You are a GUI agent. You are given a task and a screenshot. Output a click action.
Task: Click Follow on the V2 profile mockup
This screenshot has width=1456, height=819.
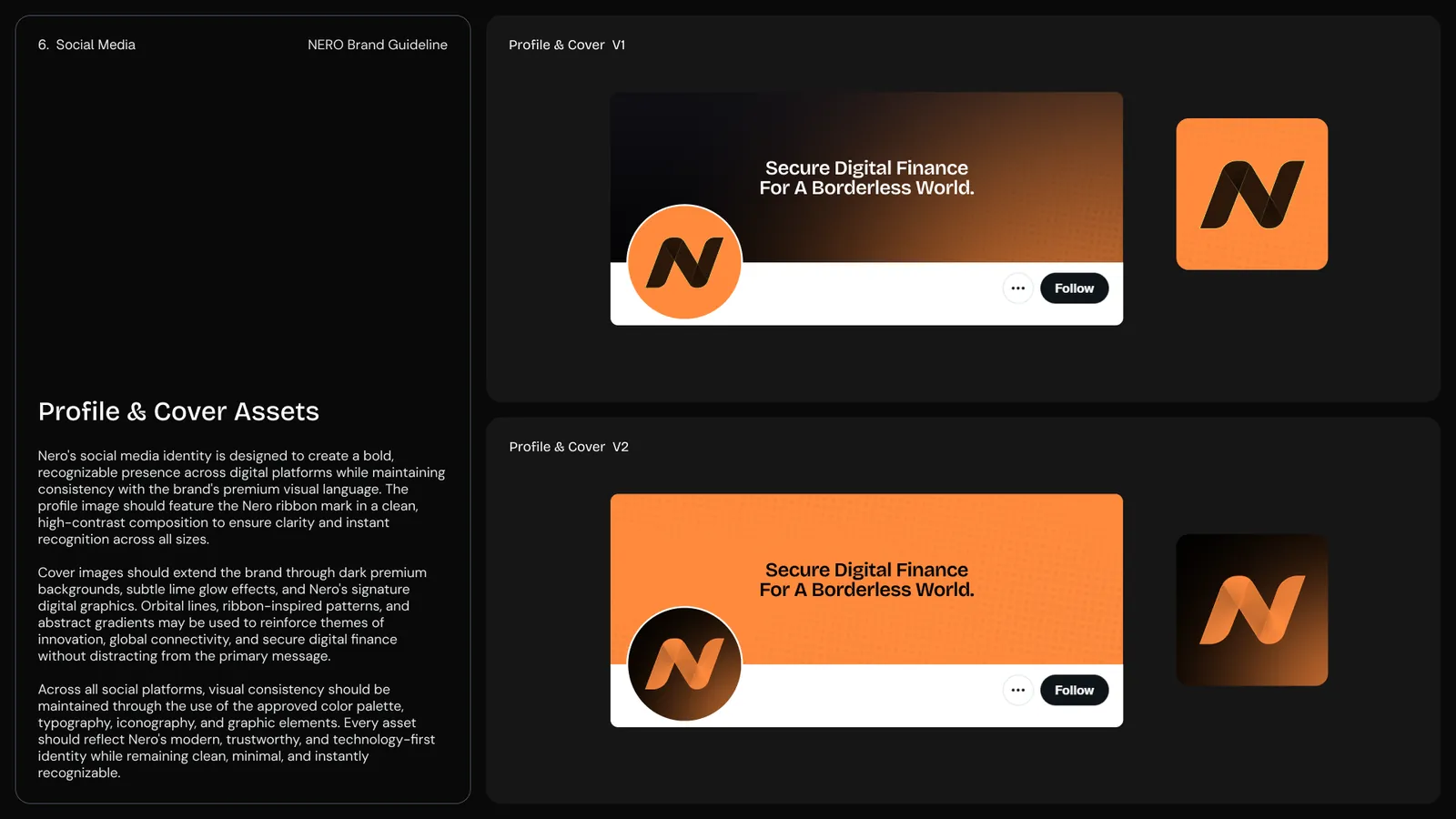click(1074, 691)
